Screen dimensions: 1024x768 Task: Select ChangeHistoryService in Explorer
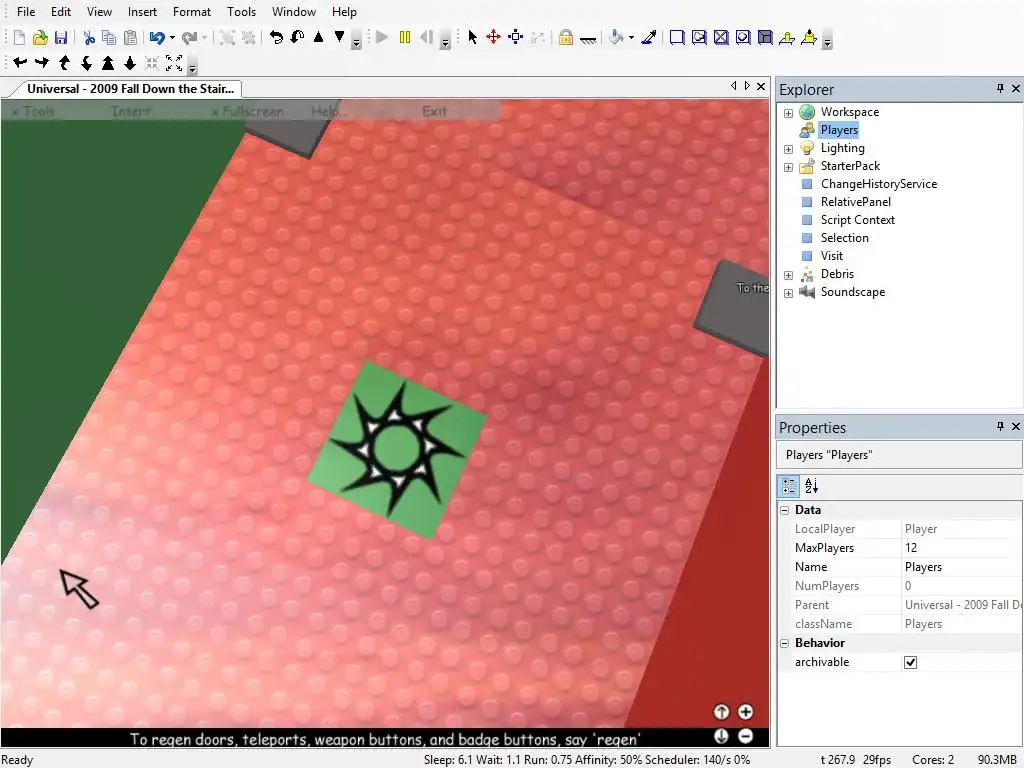[878, 184]
